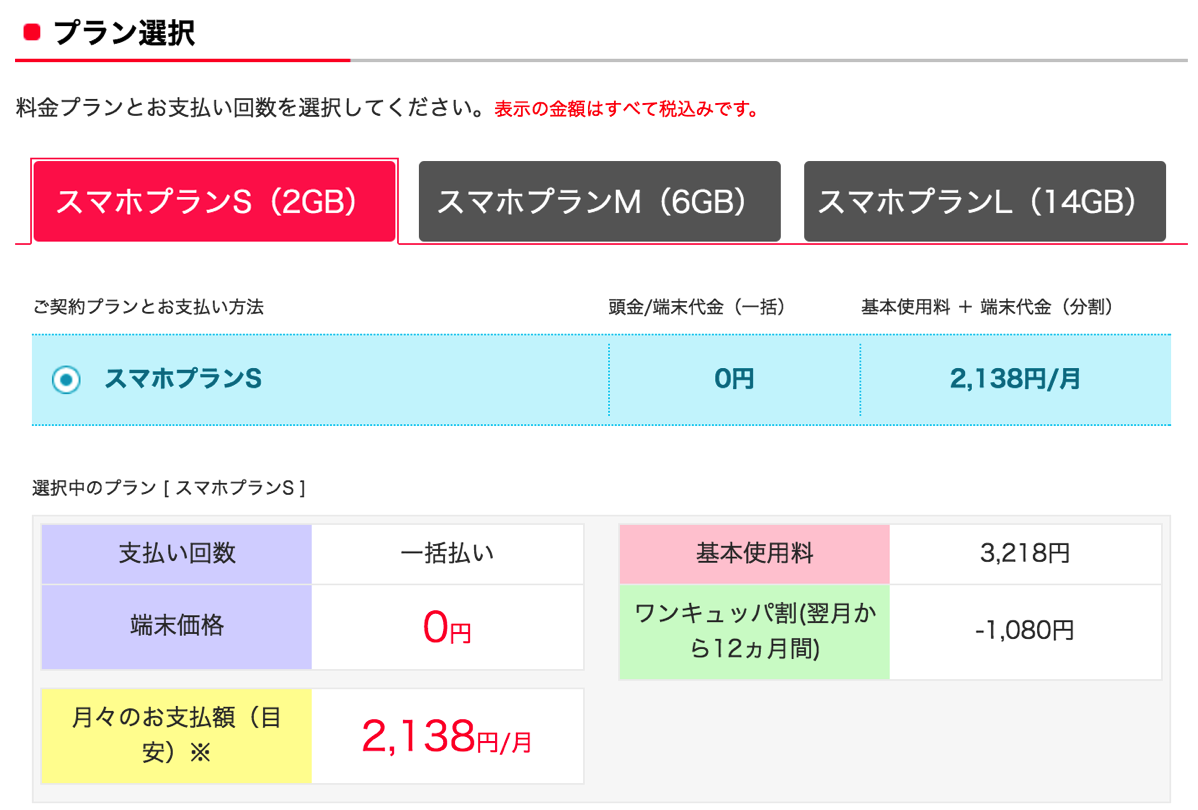Switch to the スマホプランM (6GB) tab
The width and height of the screenshot is (1198, 810).
point(599,202)
